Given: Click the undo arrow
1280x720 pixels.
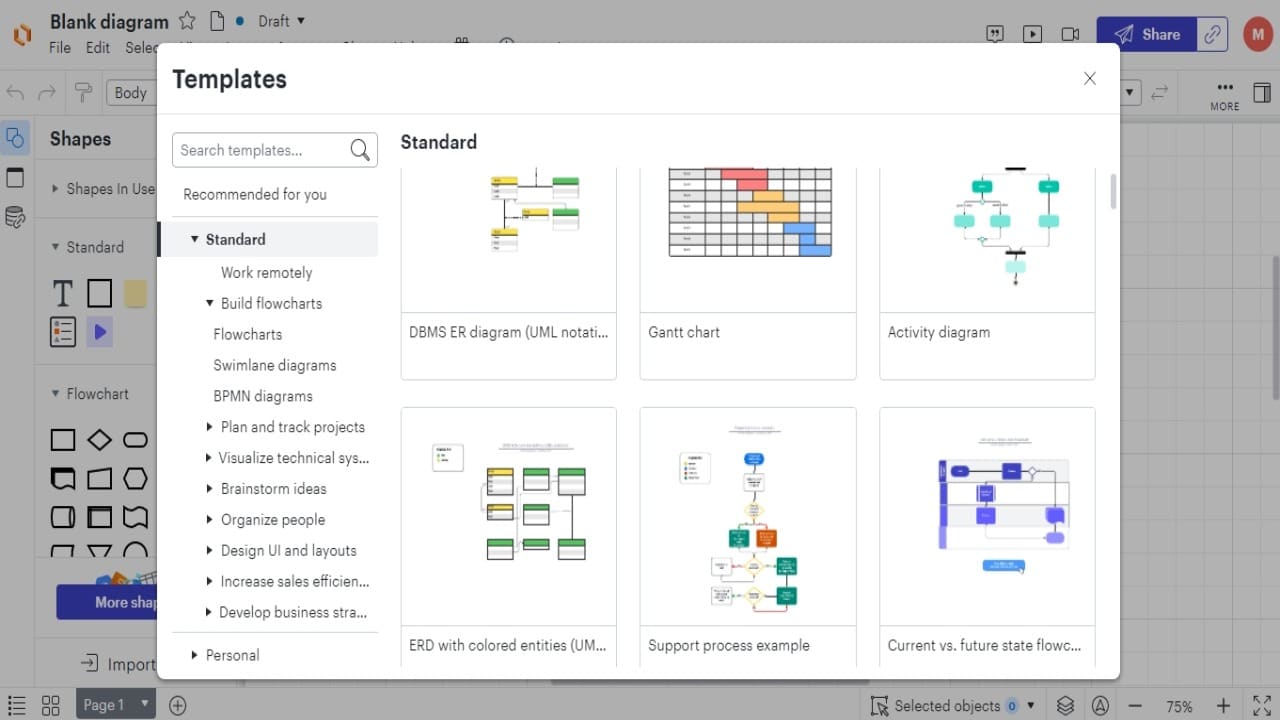Looking at the screenshot, I should click(x=15, y=93).
